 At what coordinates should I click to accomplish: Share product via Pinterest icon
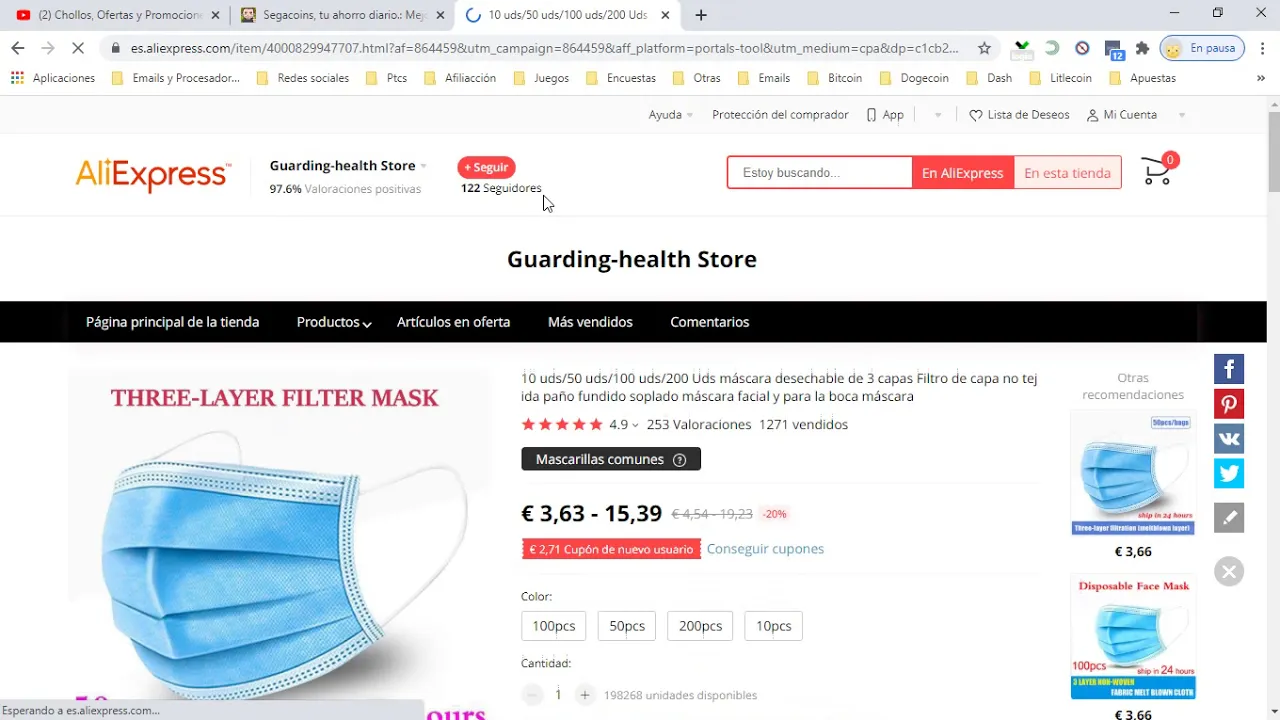(1229, 404)
